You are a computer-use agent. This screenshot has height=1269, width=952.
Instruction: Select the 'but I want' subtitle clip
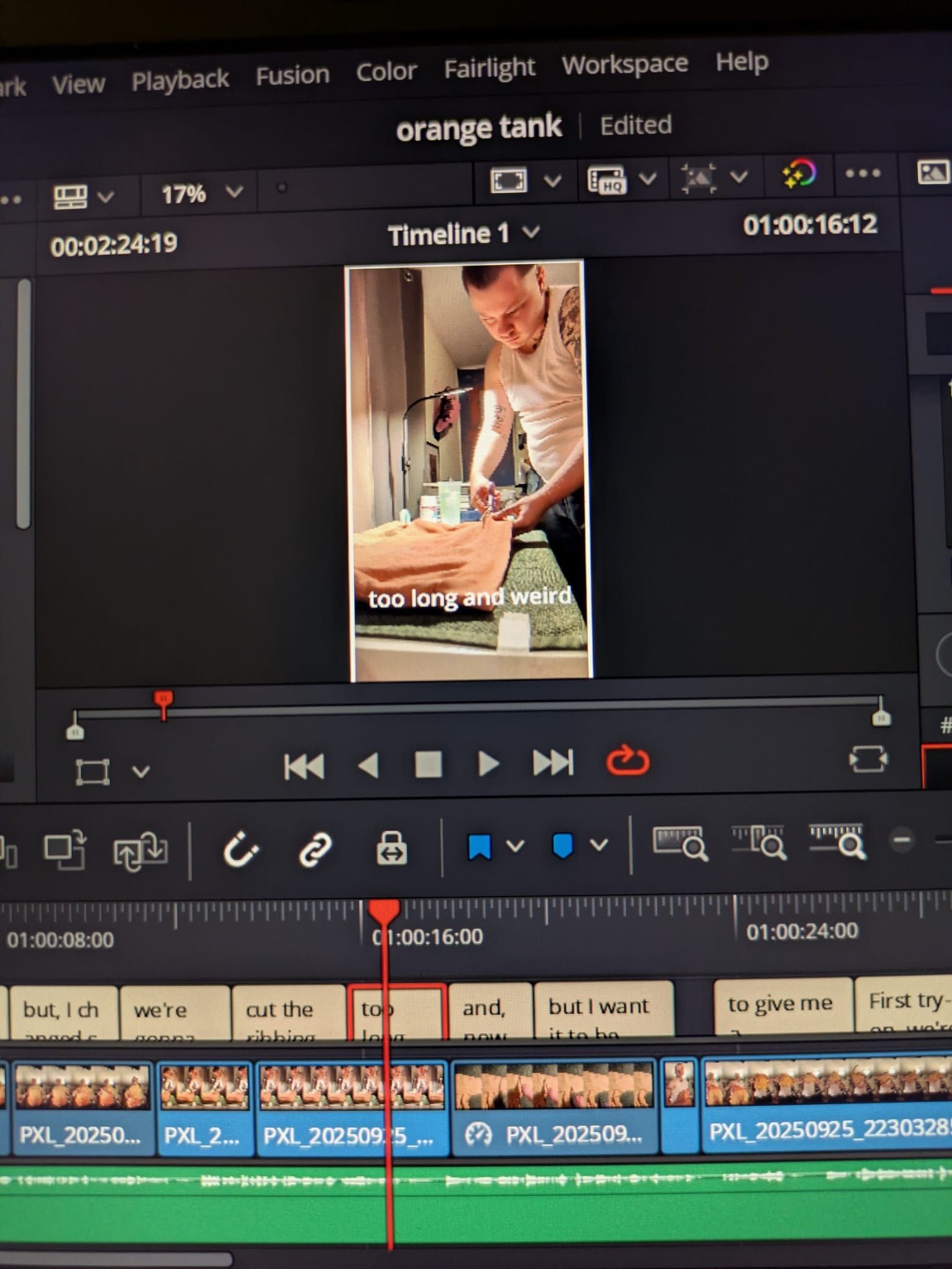tap(604, 1008)
